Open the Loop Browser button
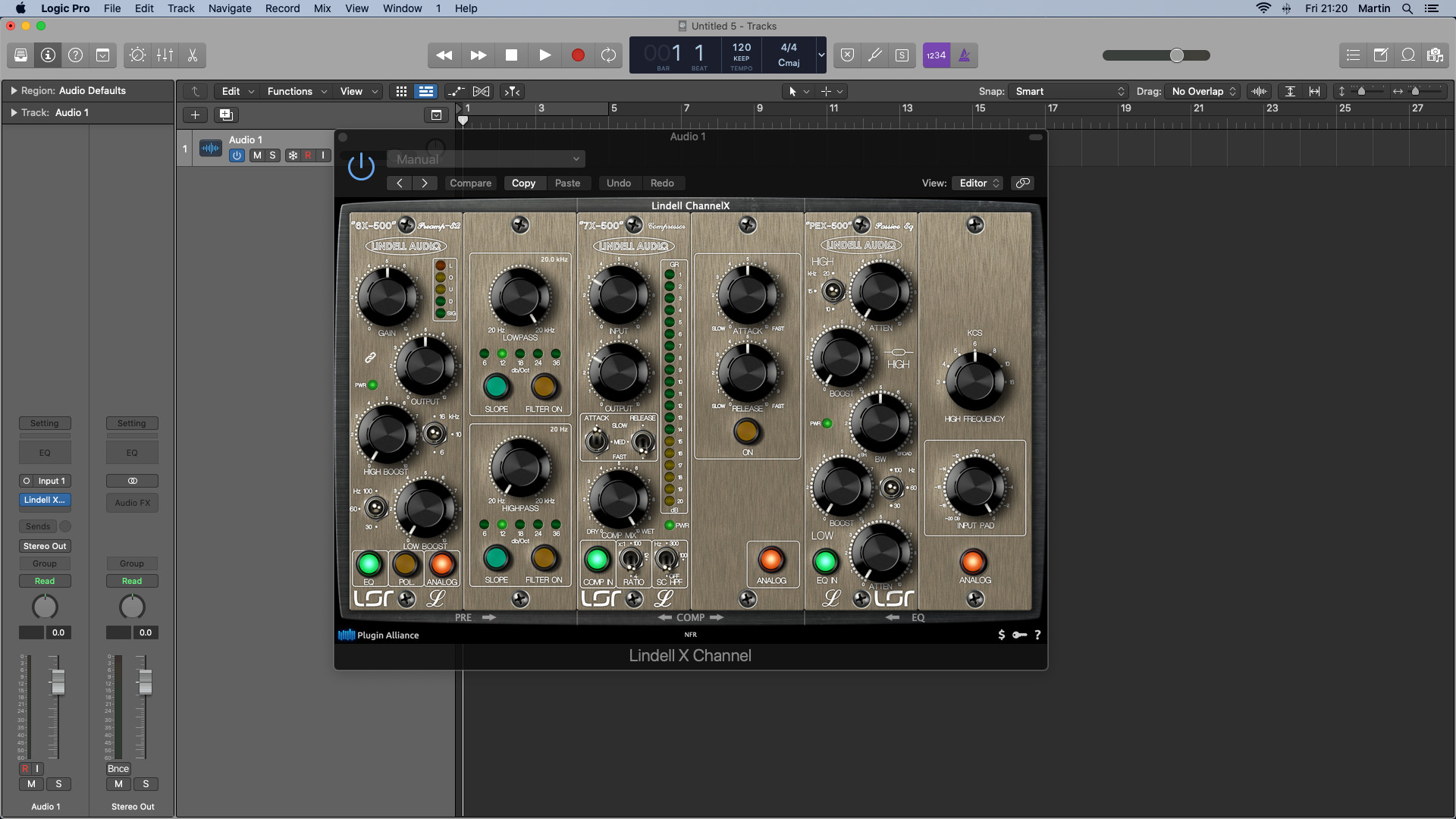This screenshot has height=819, width=1456. point(1407,55)
